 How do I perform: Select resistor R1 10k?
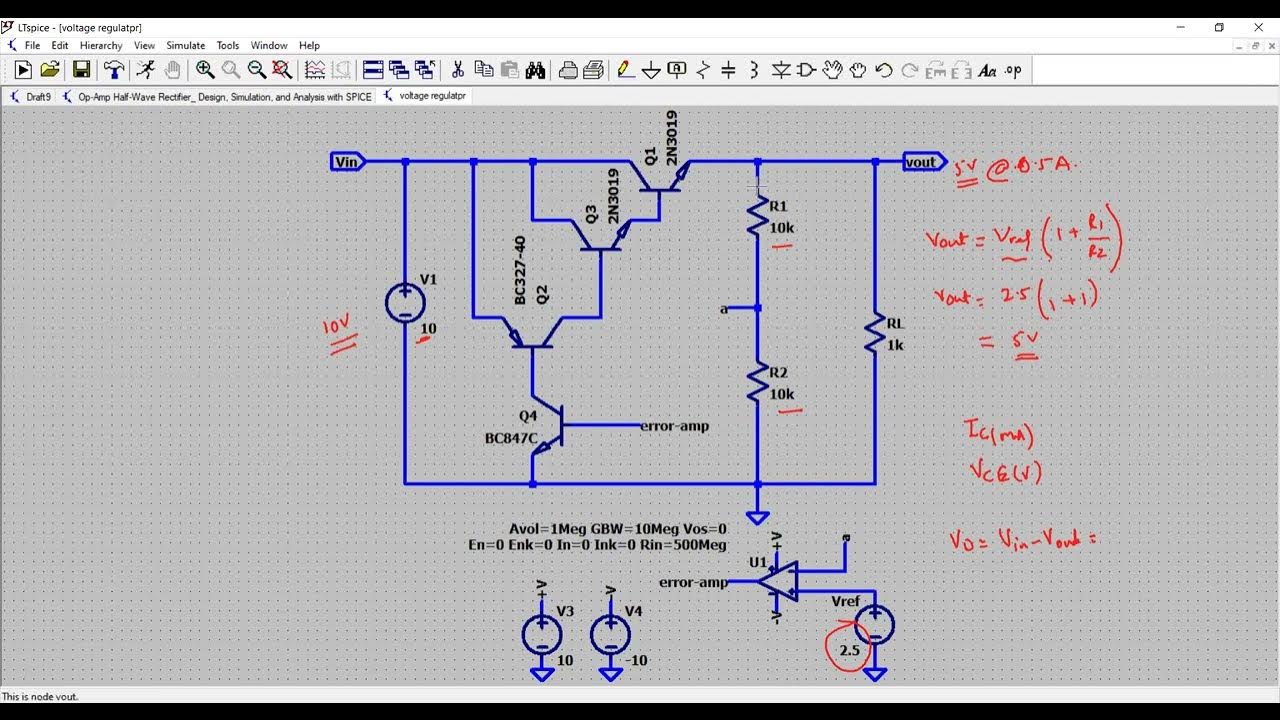(757, 216)
